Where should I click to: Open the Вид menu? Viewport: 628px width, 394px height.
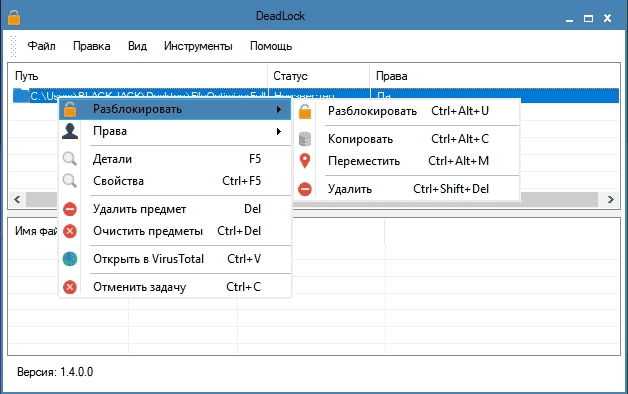coord(137,46)
